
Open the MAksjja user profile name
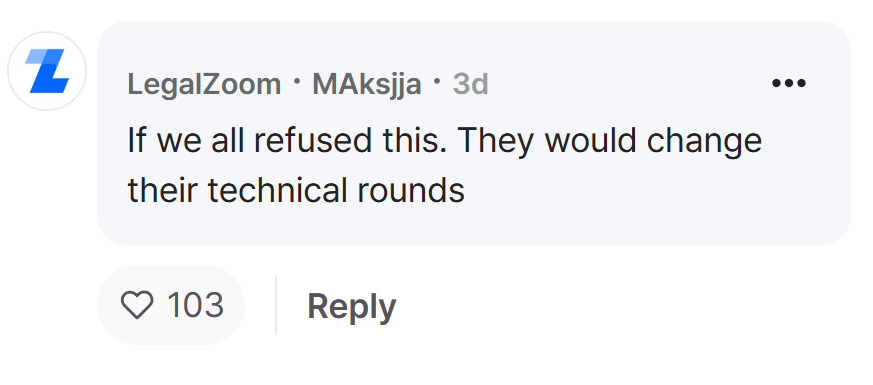[366, 85]
